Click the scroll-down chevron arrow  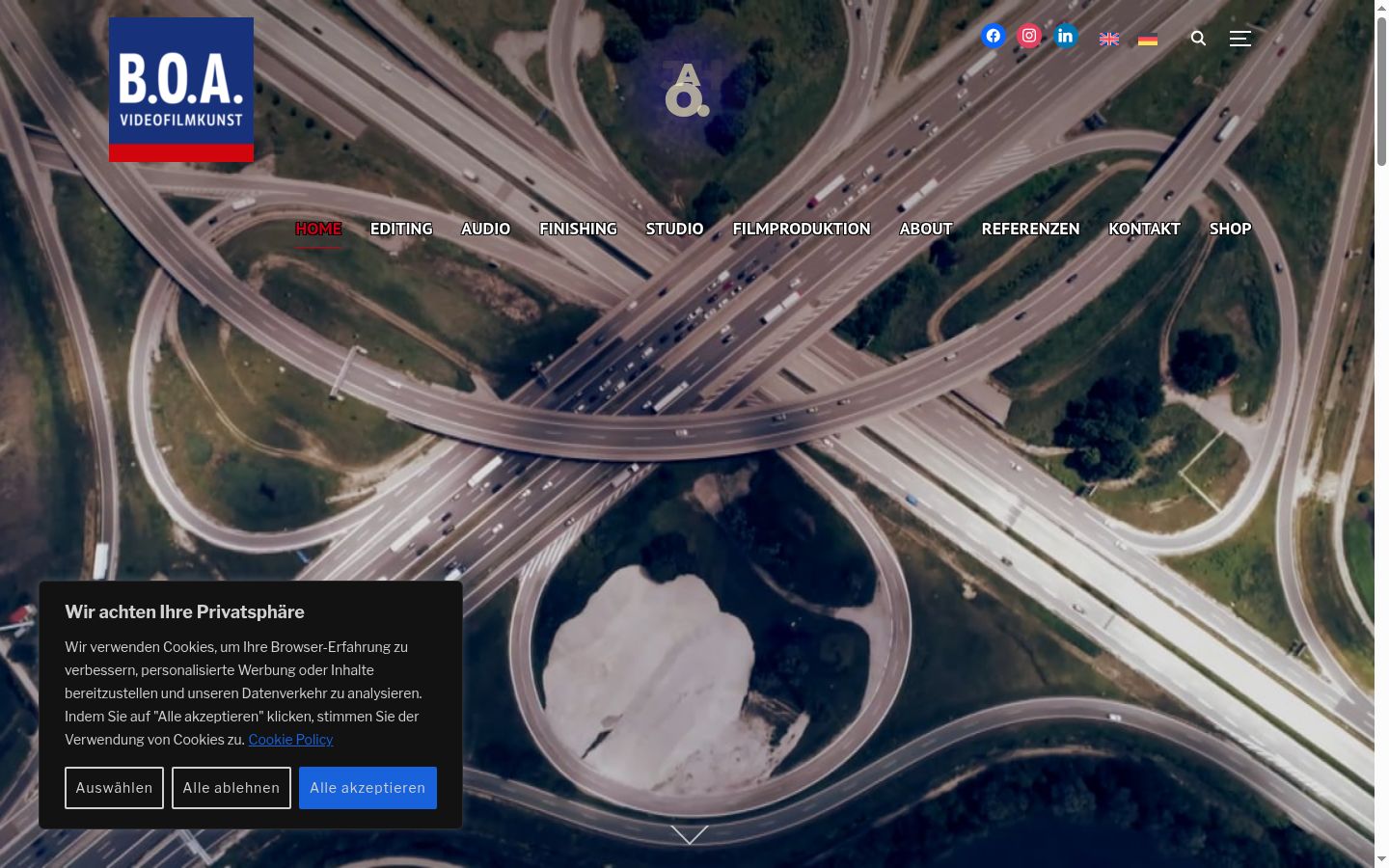pyautogui.click(x=690, y=834)
